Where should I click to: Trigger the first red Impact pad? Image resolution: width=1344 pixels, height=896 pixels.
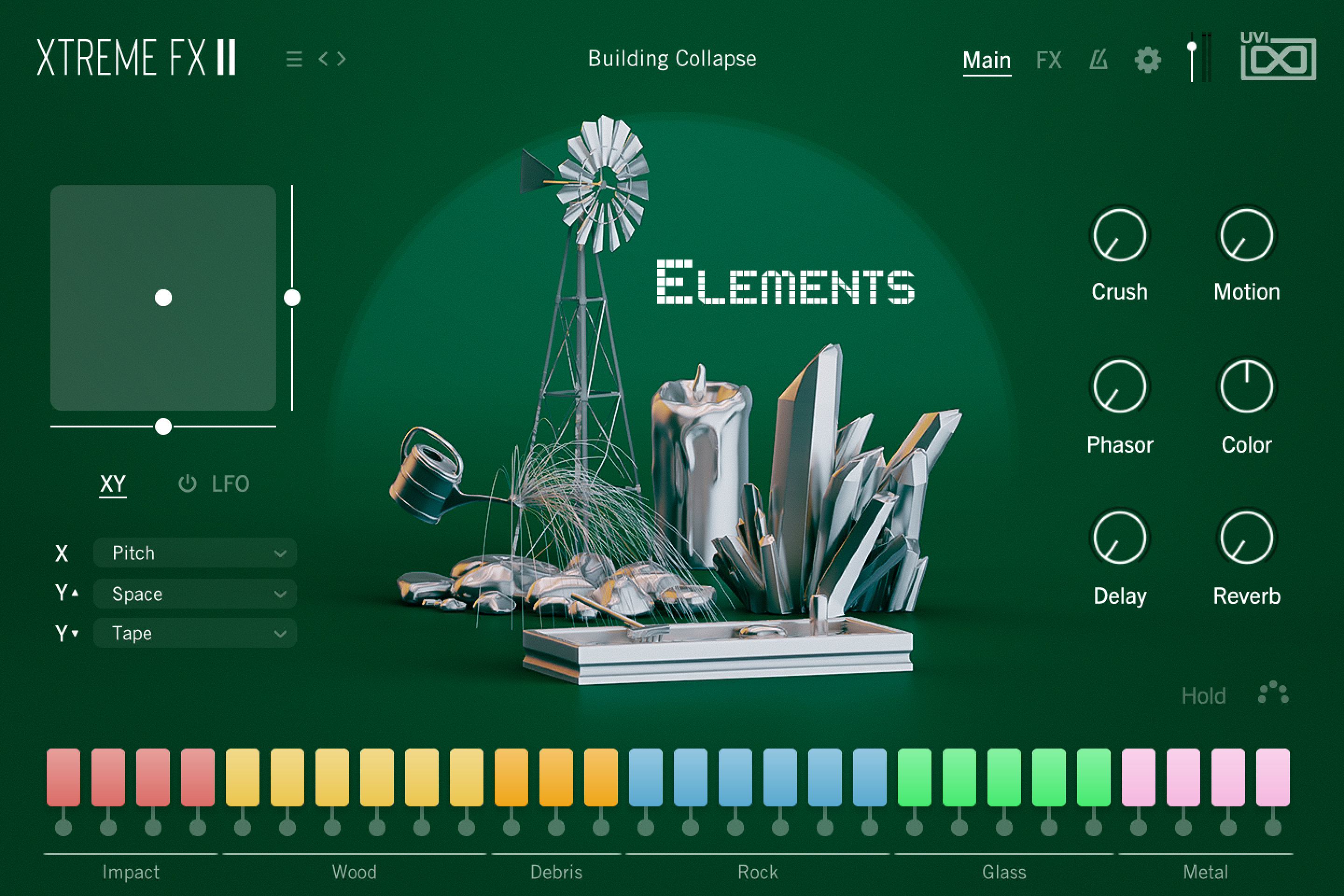(x=63, y=777)
